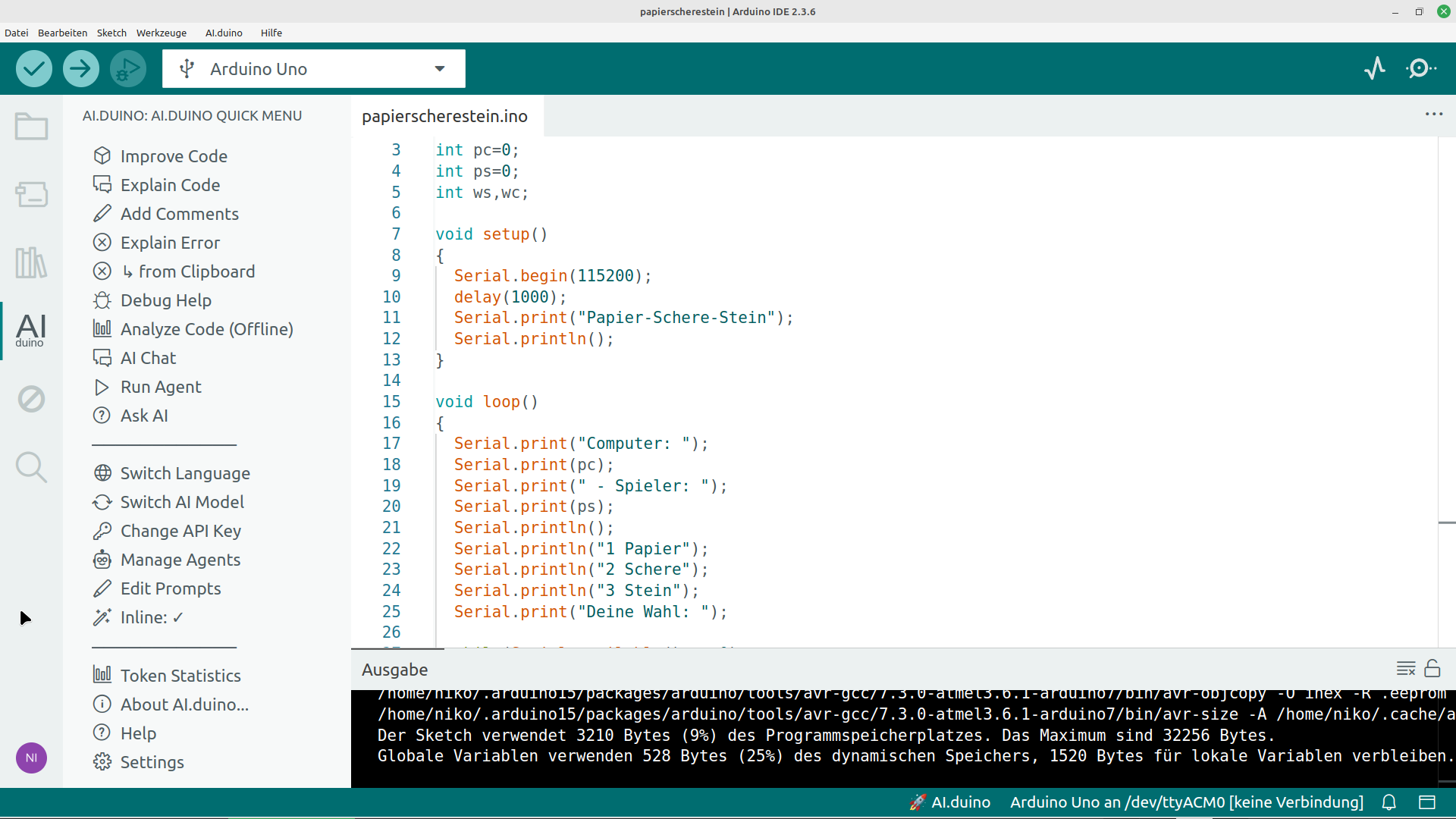Open the Boards Manager sidebar panel
This screenshot has width=1456, height=819.
click(31, 195)
